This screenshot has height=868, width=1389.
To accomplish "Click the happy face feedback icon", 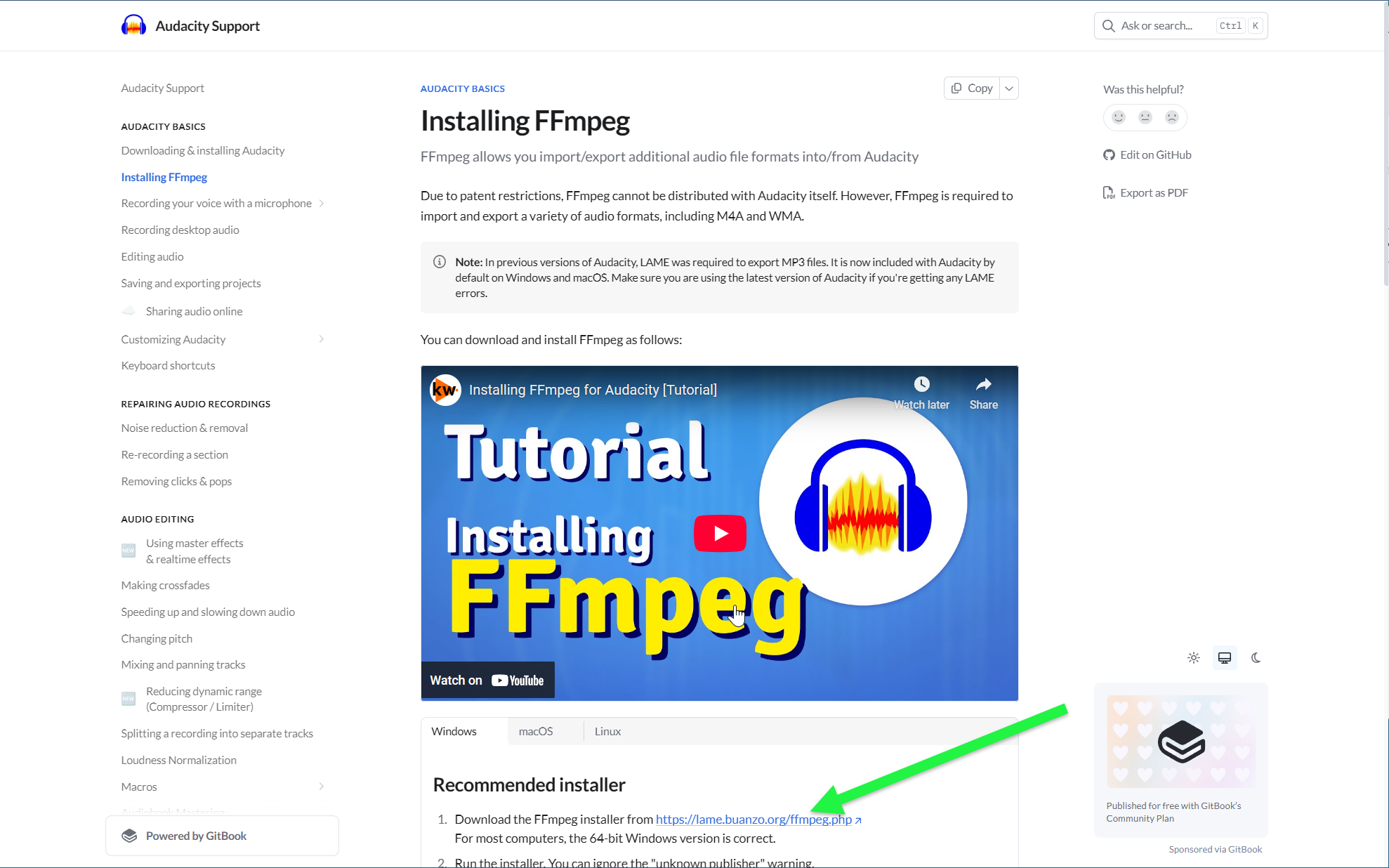I will (1119, 117).
